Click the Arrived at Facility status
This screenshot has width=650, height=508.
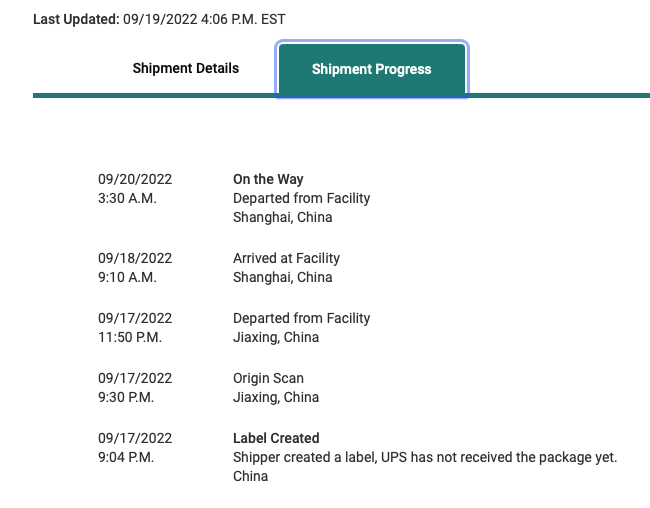[x=286, y=258]
